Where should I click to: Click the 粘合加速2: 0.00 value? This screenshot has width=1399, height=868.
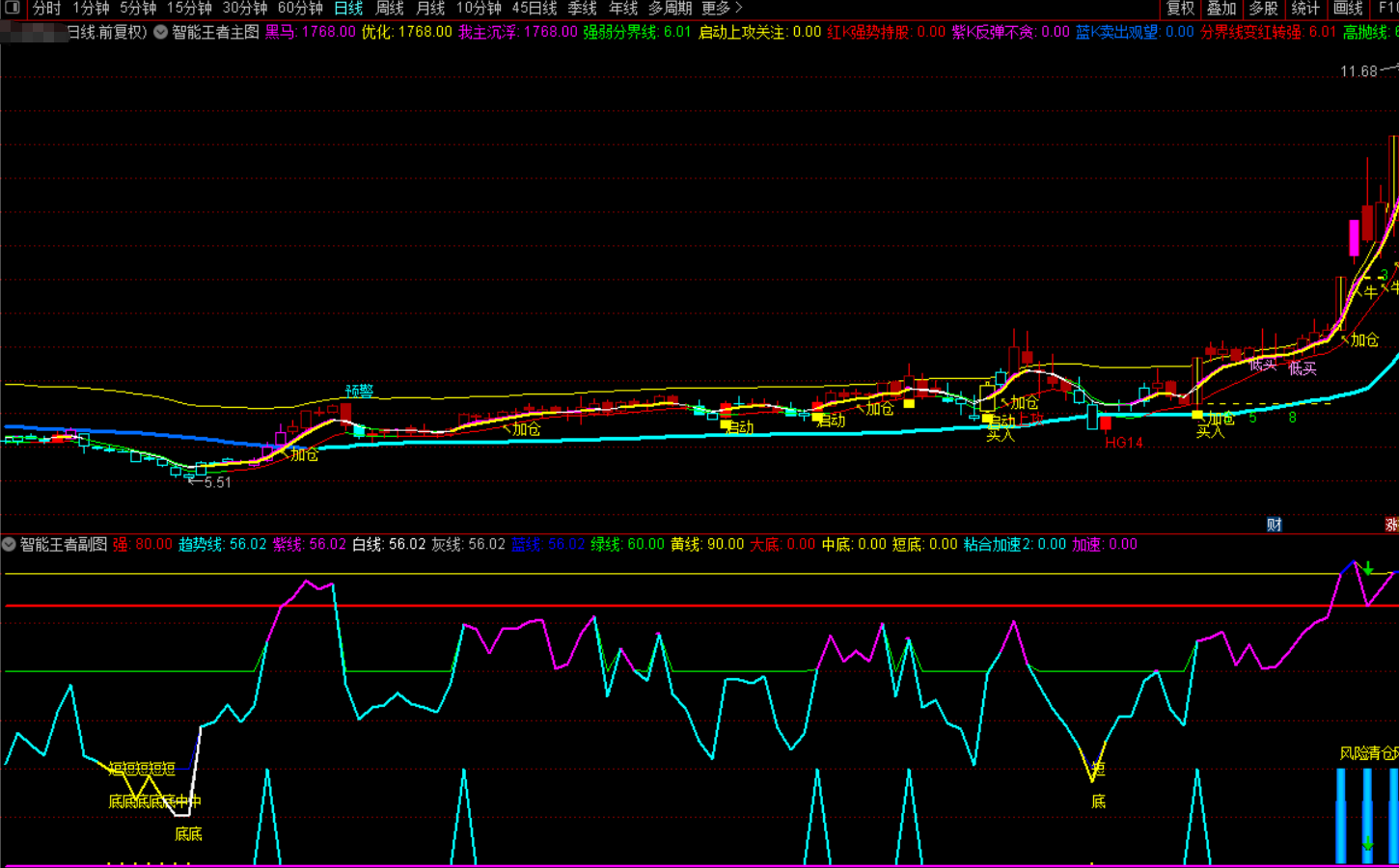(x=1014, y=544)
